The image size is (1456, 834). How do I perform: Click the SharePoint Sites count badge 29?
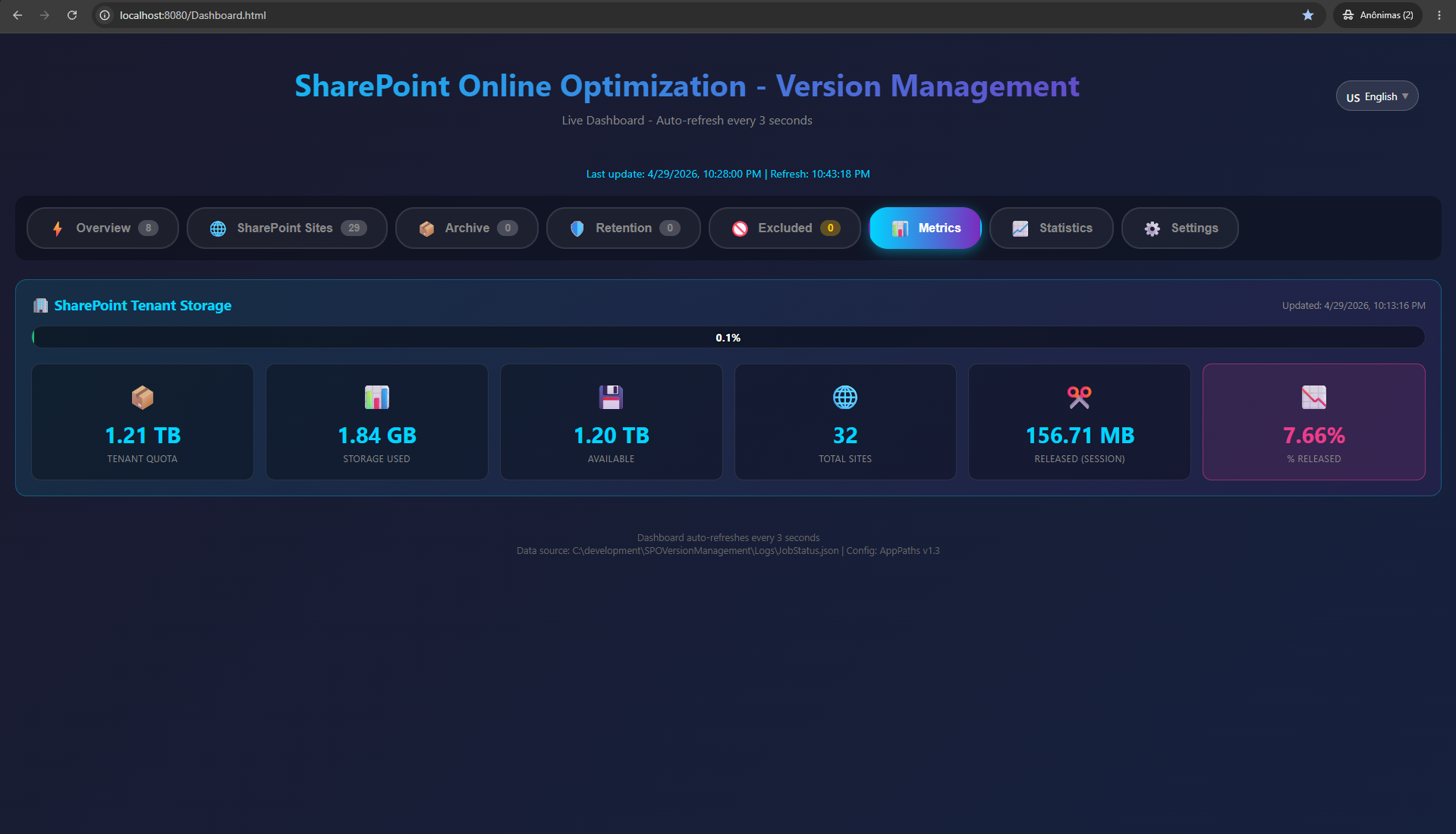tap(354, 228)
